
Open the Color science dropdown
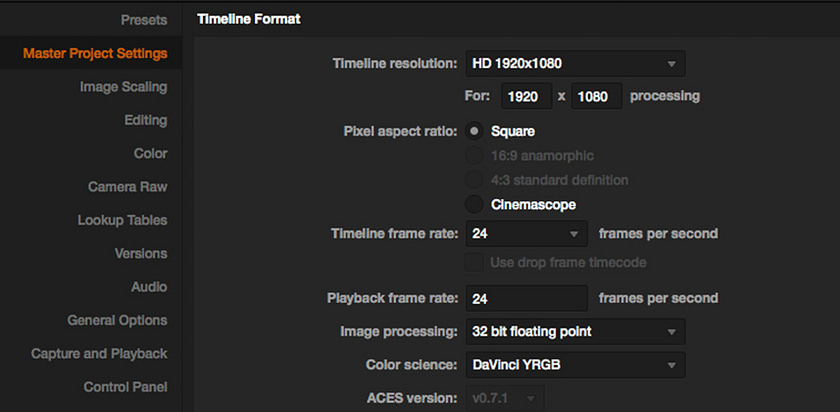[575, 365]
